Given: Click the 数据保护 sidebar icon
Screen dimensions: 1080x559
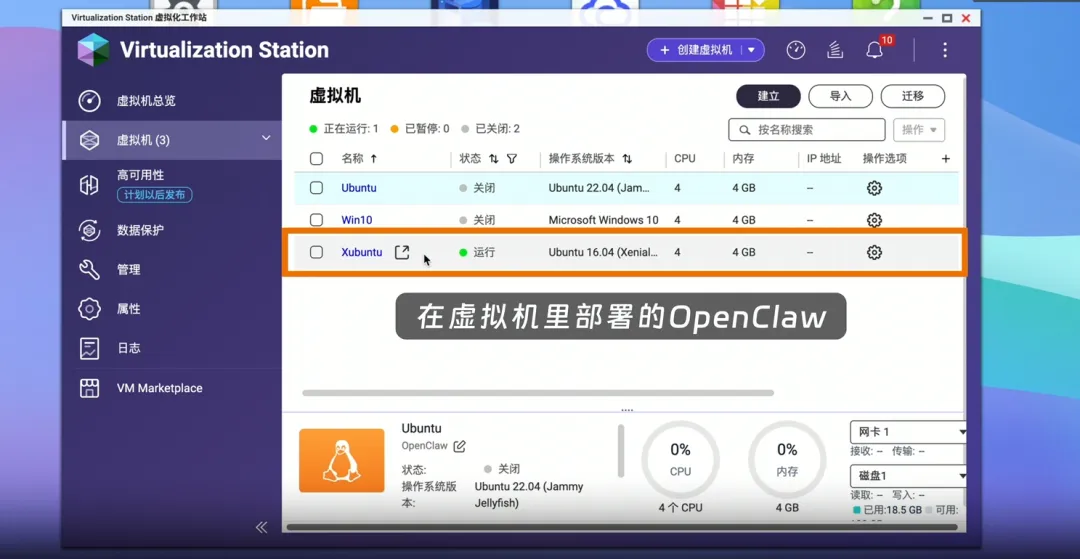Looking at the screenshot, I should tap(90, 231).
